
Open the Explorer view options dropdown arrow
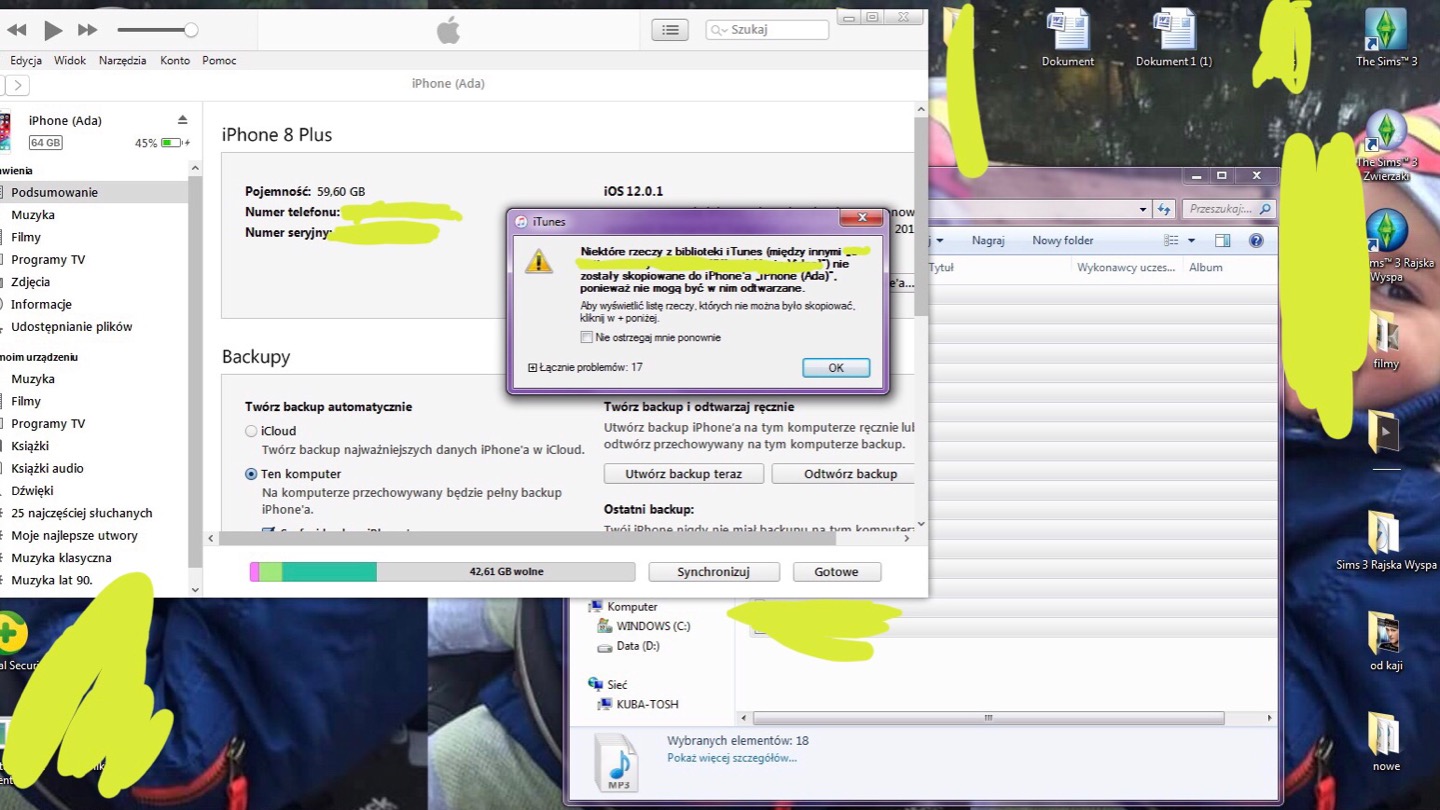tap(1191, 240)
